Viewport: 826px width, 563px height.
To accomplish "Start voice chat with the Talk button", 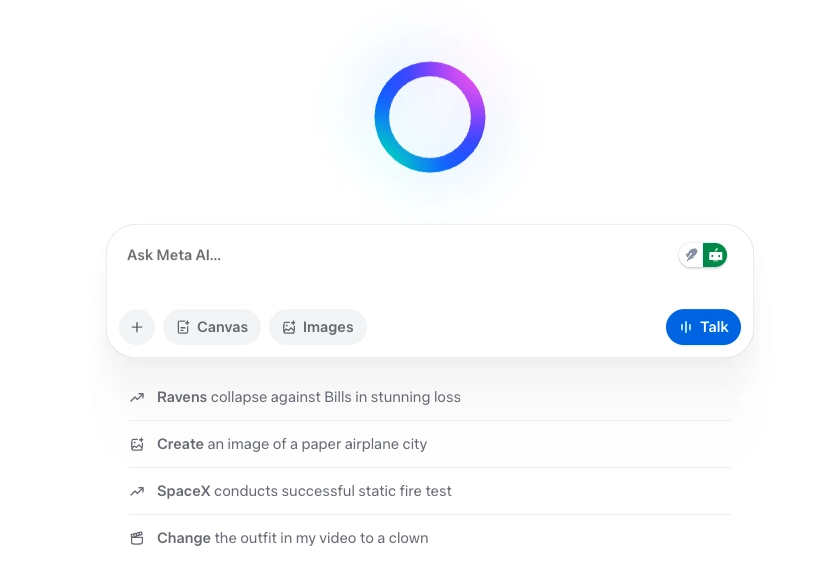I will [703, 327].
